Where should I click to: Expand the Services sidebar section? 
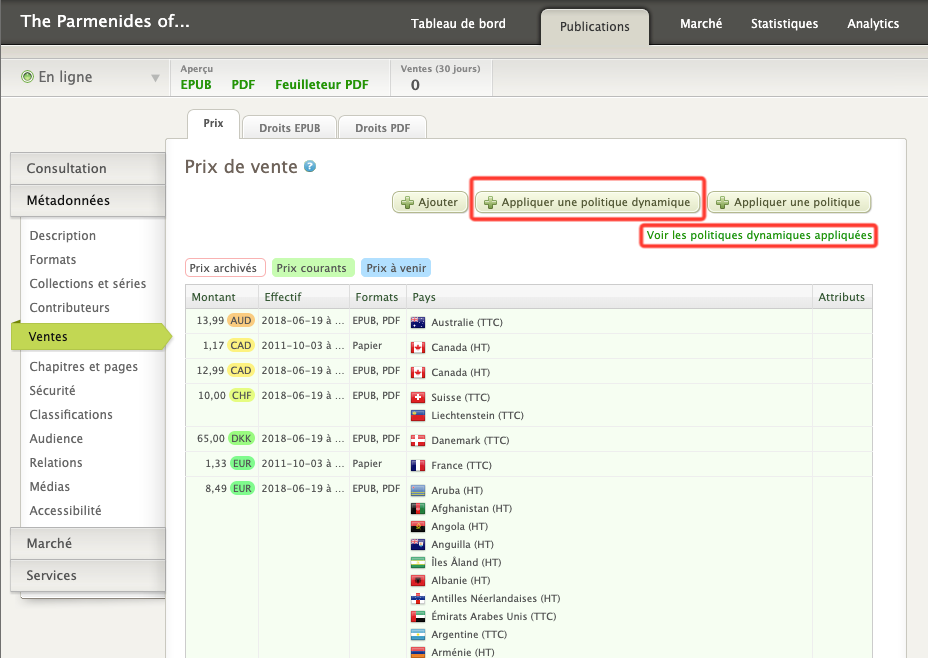pyautogui.click(x=87, y=575)
